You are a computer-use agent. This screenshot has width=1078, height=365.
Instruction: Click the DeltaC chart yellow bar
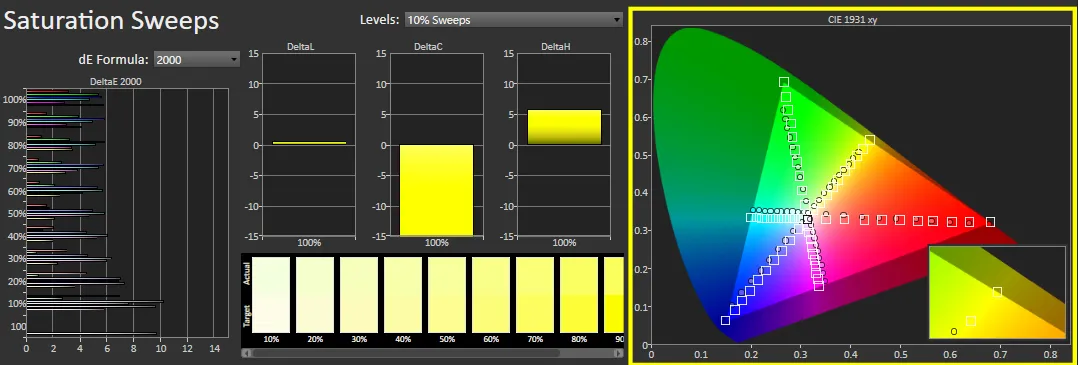point(437,190)
